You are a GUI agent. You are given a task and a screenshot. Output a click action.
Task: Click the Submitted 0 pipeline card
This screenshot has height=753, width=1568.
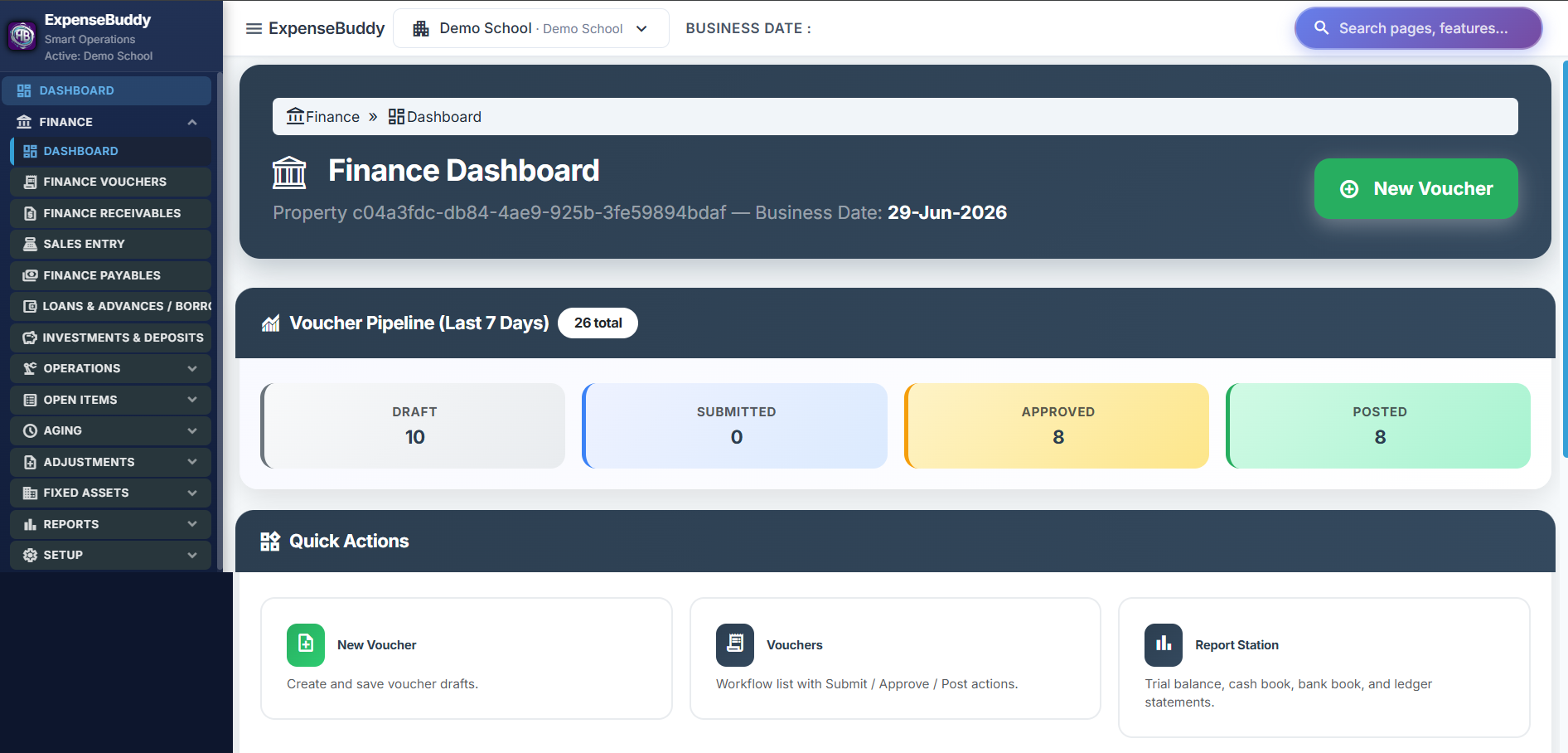(735, 425)
